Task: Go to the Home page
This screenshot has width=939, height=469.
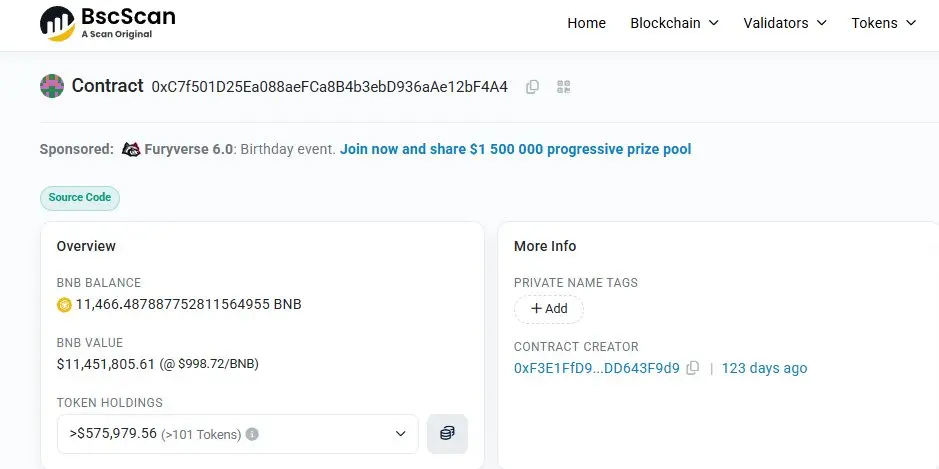Action: pyautogui.click(x=586, y=23)
